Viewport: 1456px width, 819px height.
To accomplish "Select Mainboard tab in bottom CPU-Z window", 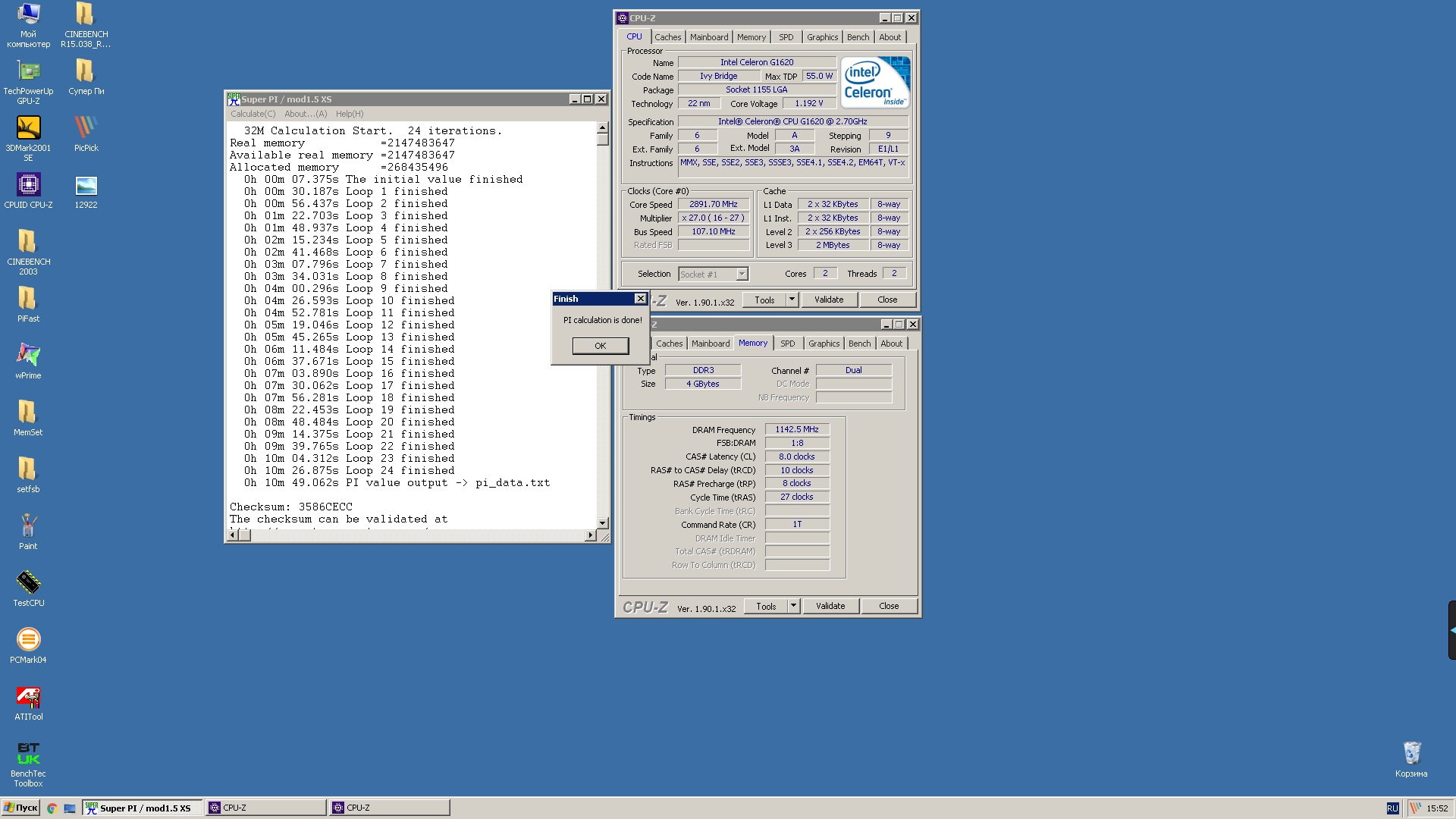I will tap(711, 344).
